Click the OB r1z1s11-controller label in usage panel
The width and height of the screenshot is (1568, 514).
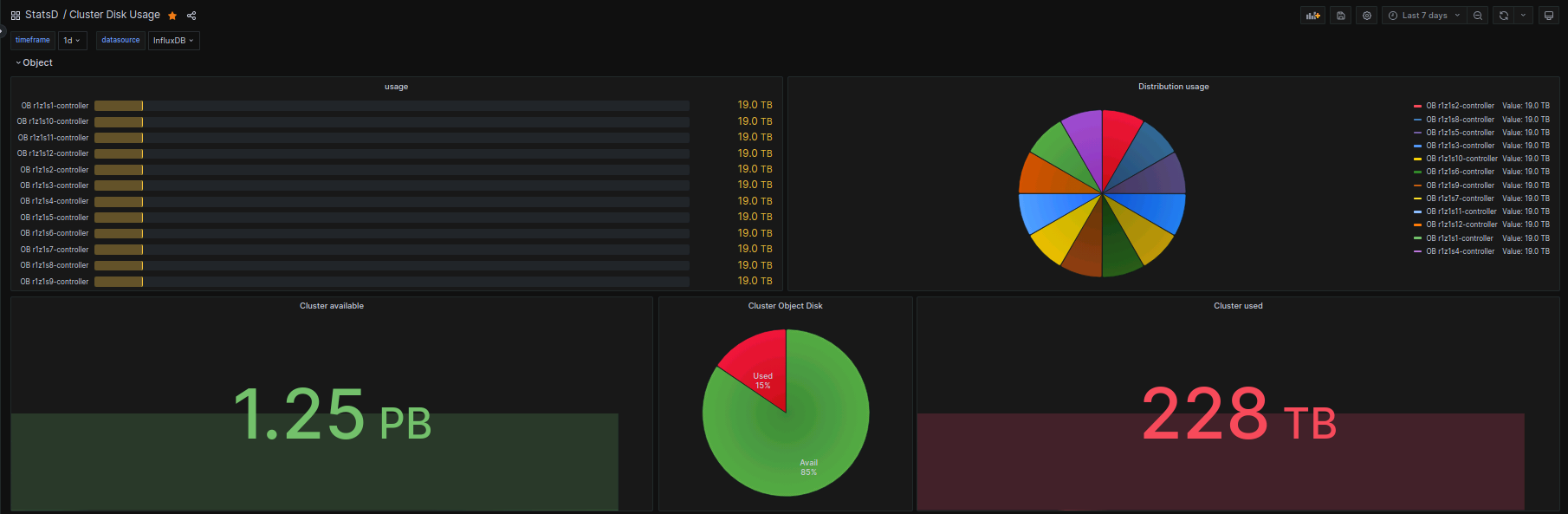[53, 138]
